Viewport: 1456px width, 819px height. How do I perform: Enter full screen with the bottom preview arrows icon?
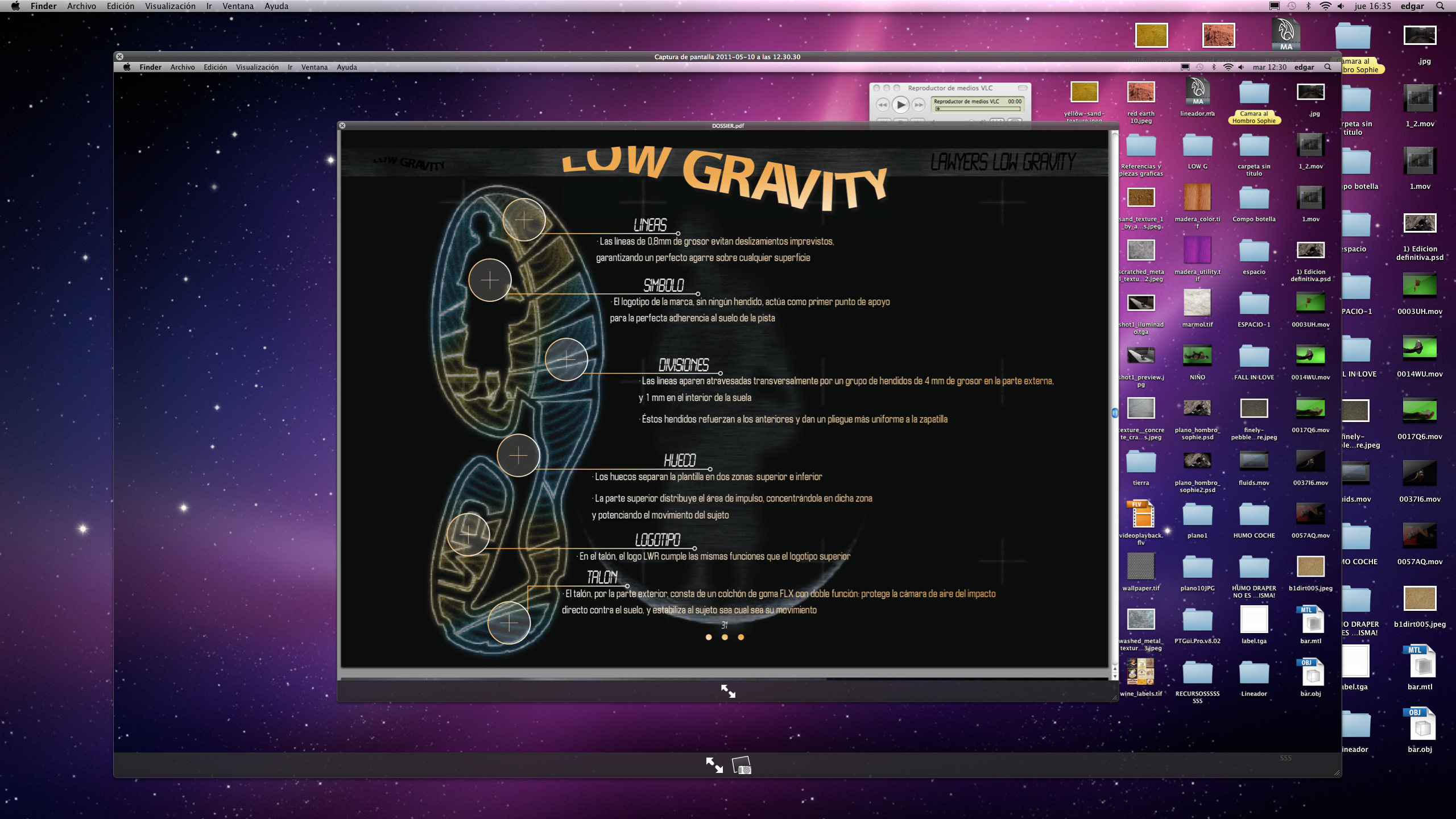pos(714,765)
